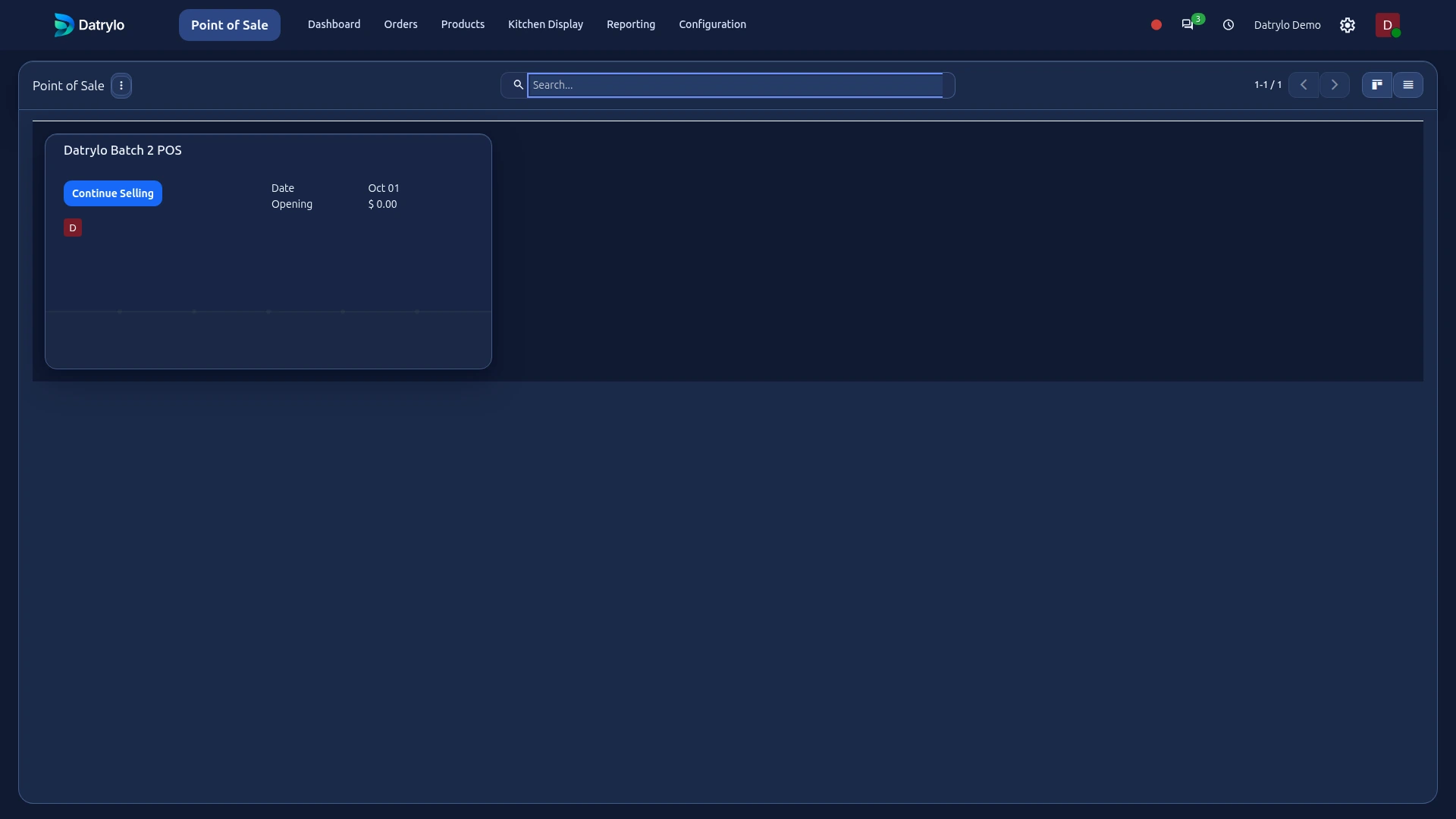Screen dimensions: 1456x819
Task: Open the settings gear icon
Action: [1348, 25]
